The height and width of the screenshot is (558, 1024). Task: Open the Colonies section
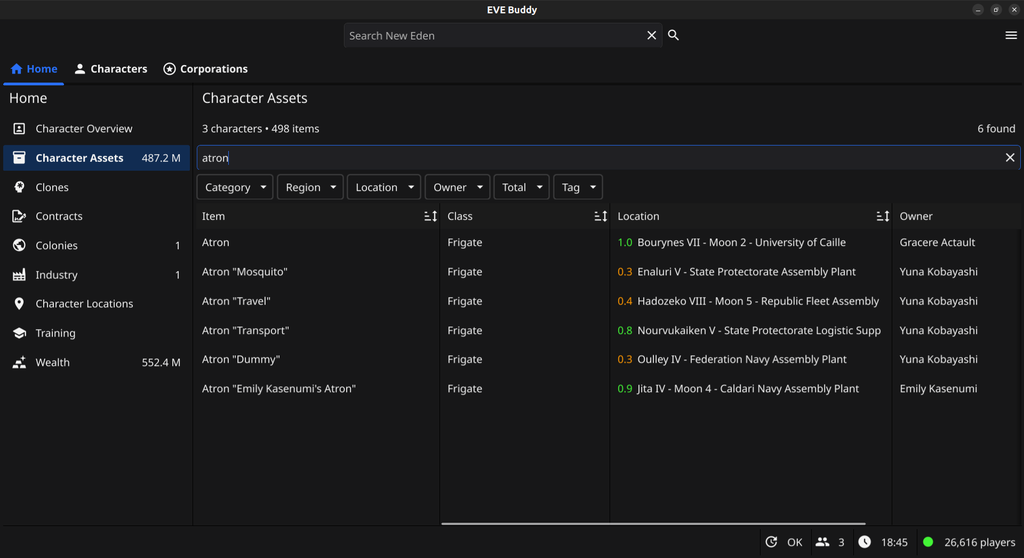point(96,246)
